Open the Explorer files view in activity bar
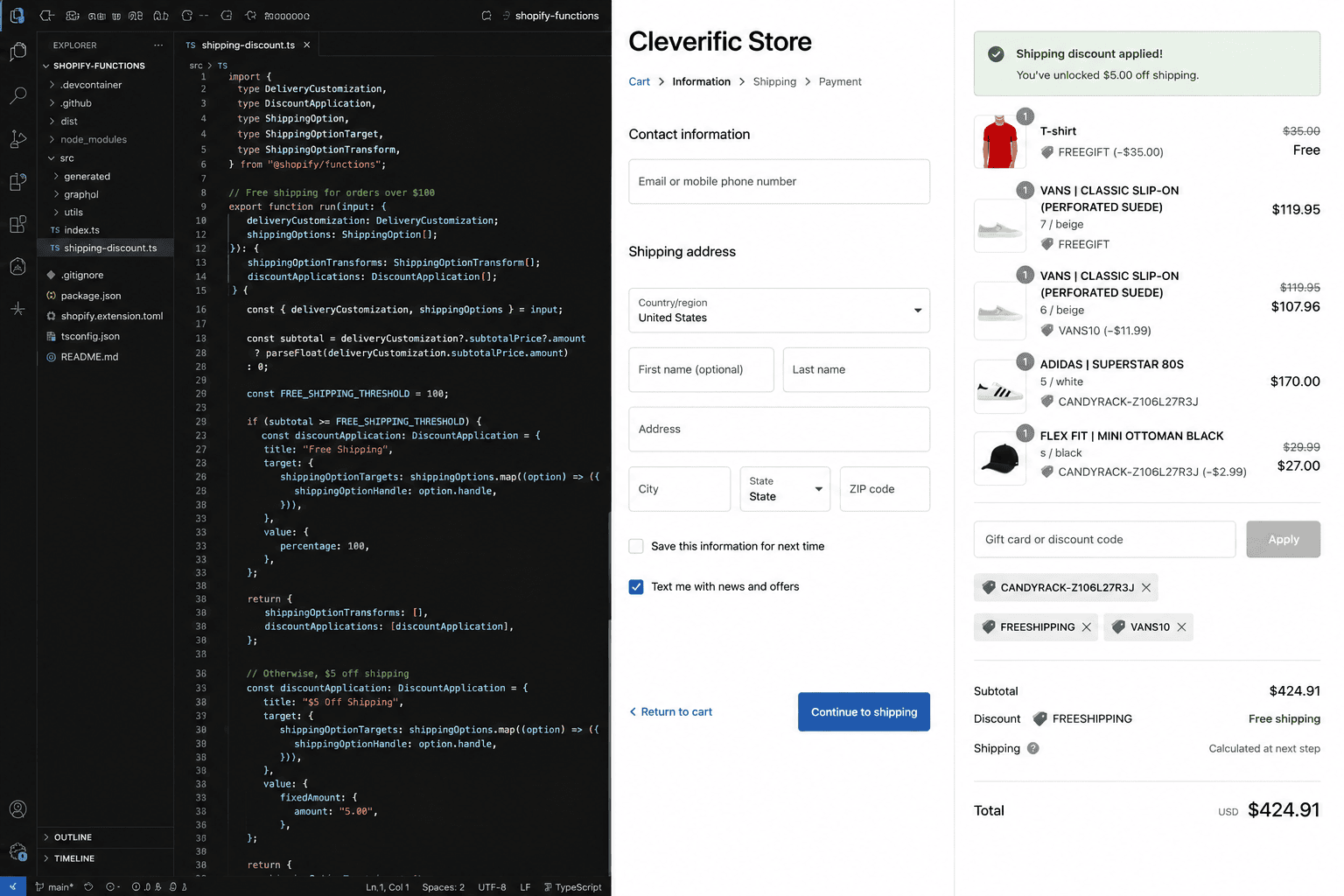 click(17, 52)
